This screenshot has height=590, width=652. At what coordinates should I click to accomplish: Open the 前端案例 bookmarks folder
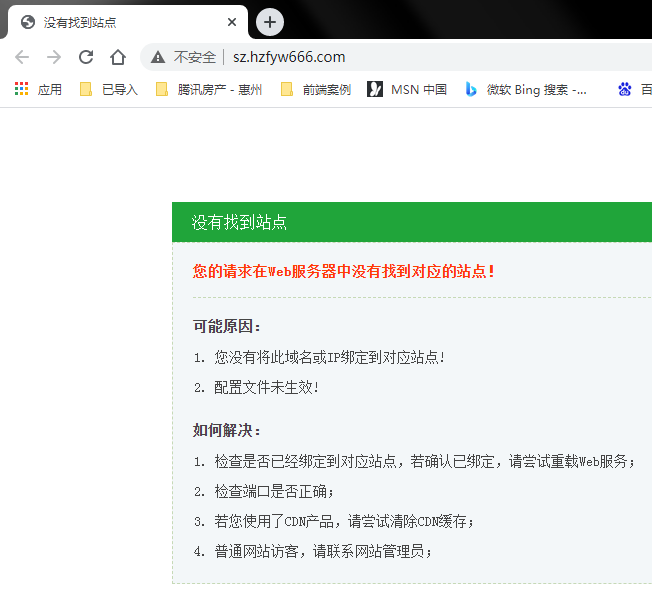[x=316, y=89]
